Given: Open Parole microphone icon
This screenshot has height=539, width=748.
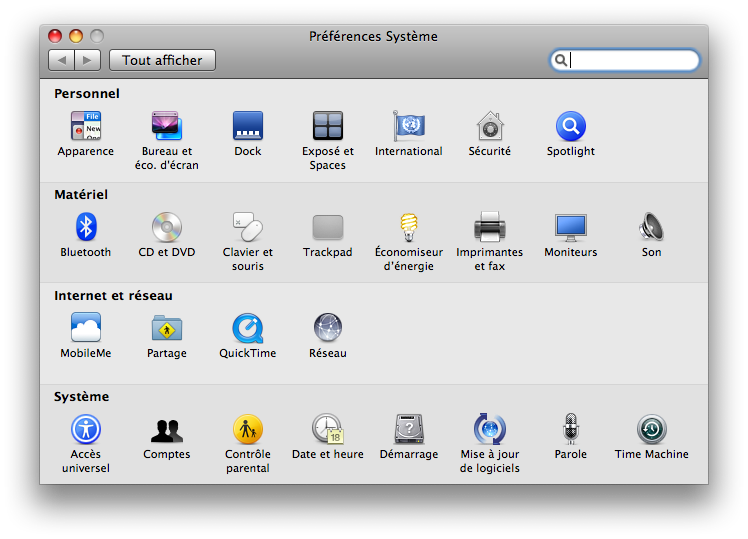Looking at the screenshot, I should tap(571, 429).
